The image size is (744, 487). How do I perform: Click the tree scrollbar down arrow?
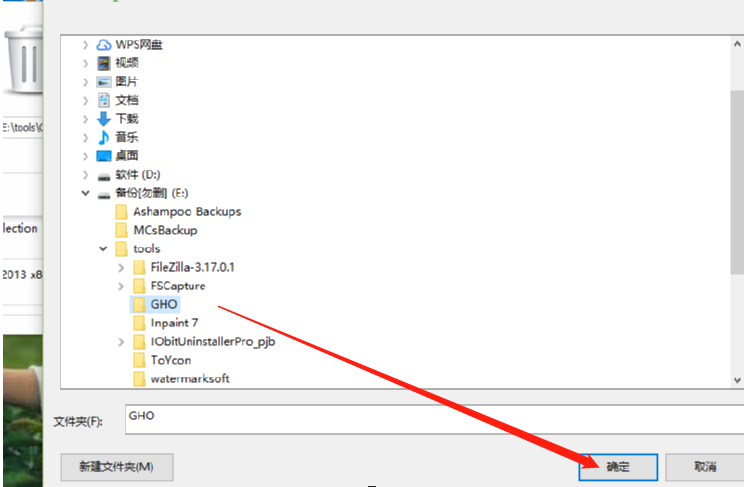point(737,380)
